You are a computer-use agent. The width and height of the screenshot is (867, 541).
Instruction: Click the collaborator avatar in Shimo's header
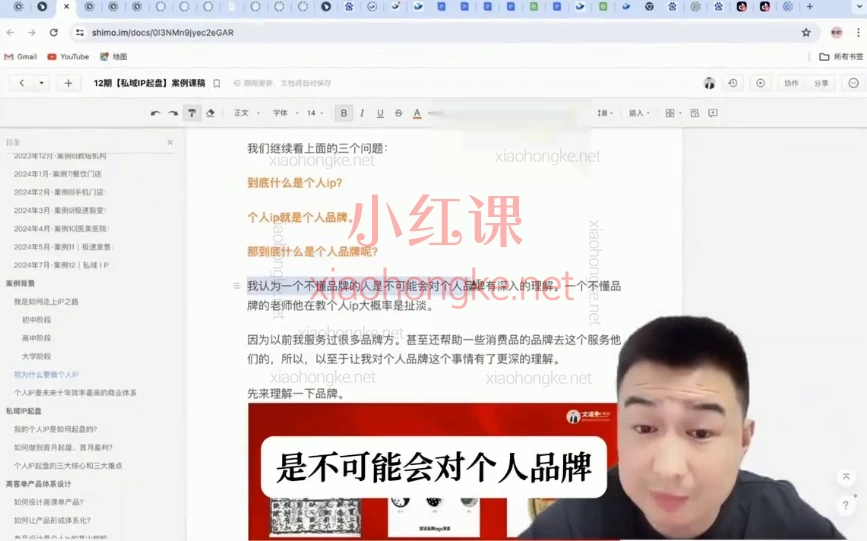(709, 83)
